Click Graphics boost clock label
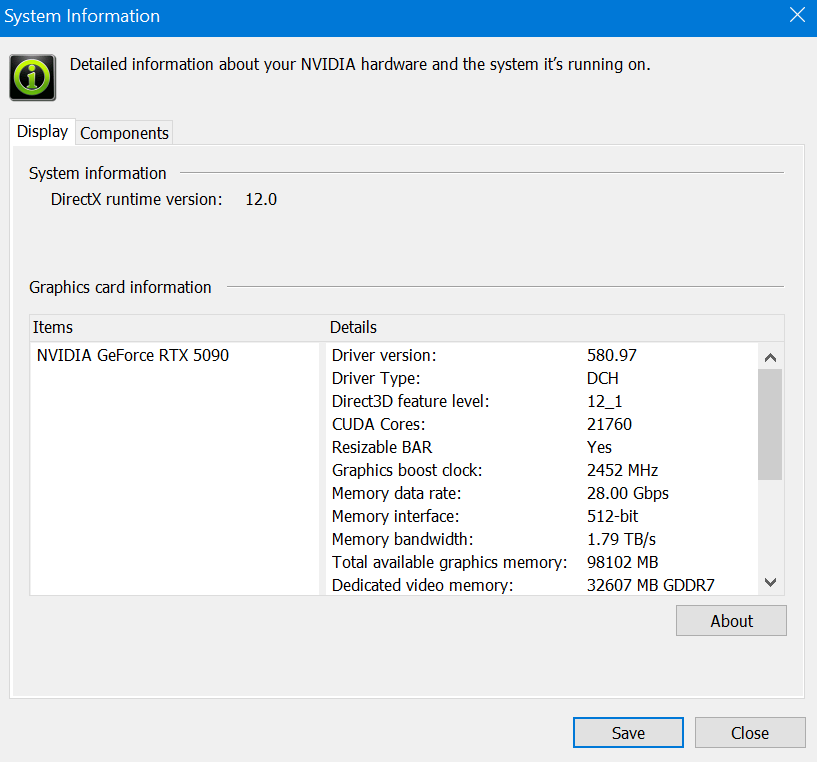The width and height of the screenshot is (817, 762). coord(407,470)
